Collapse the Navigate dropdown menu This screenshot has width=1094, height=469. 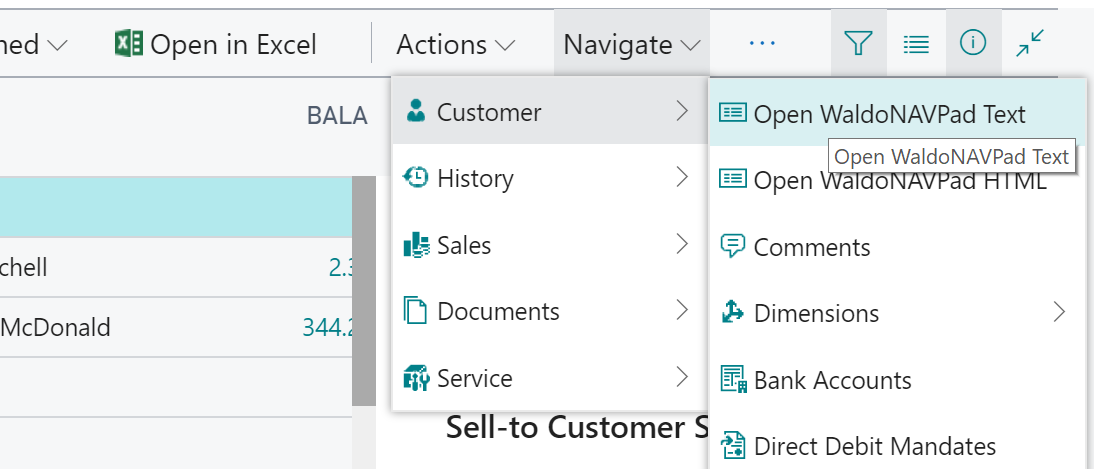coord(632,44)
